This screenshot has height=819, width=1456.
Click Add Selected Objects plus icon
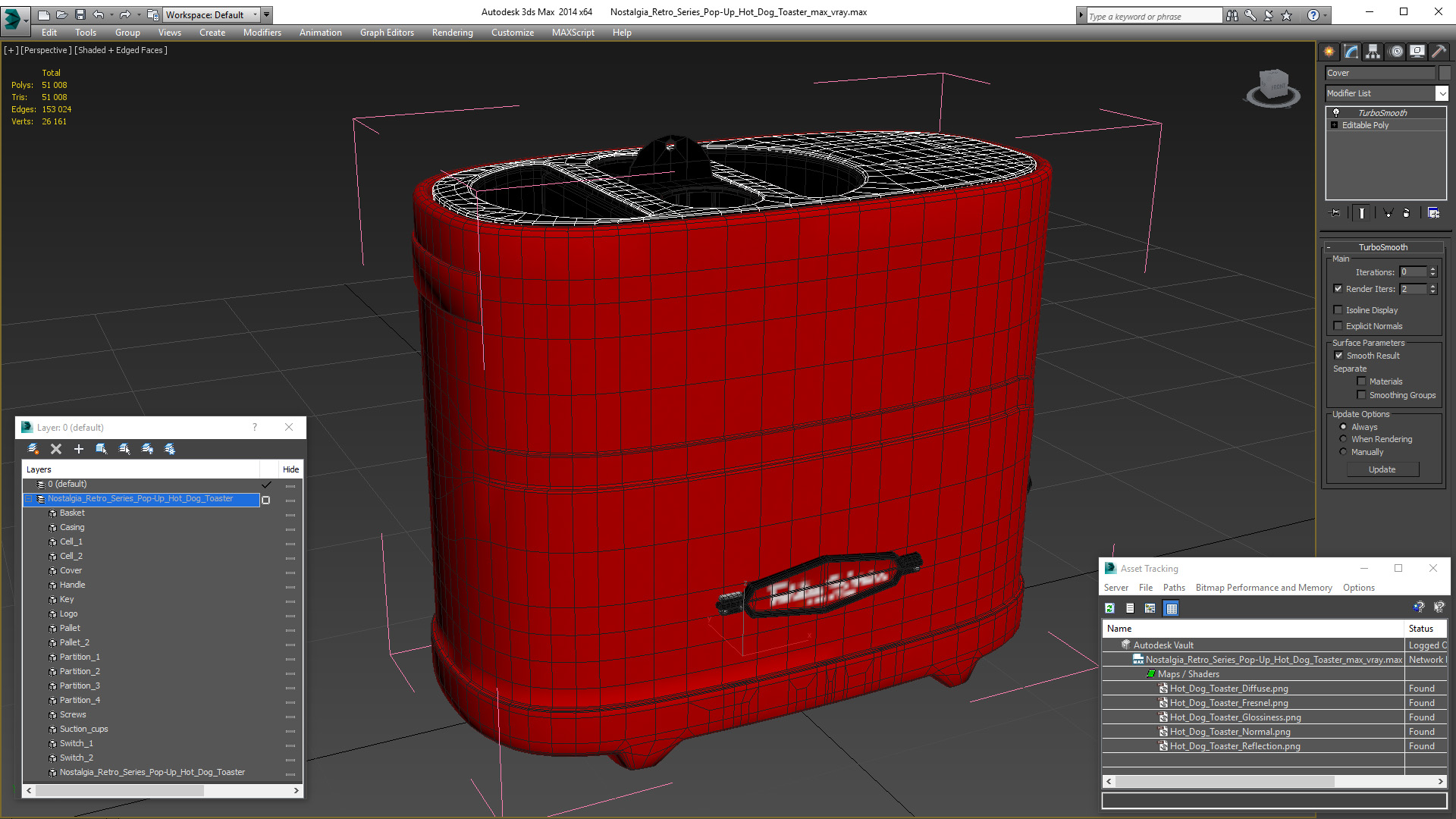click(78, 449)
